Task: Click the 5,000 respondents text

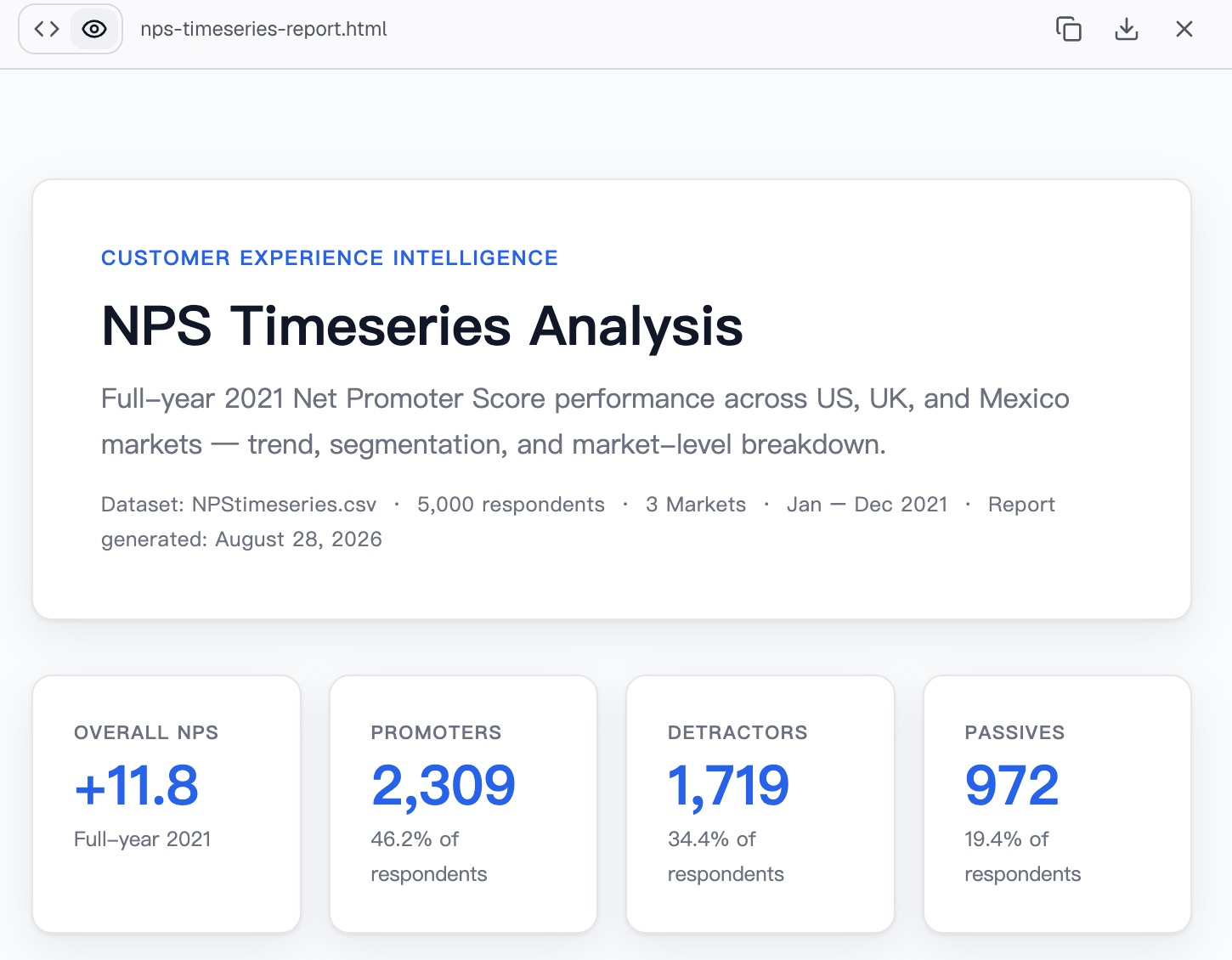Action: 511,505
